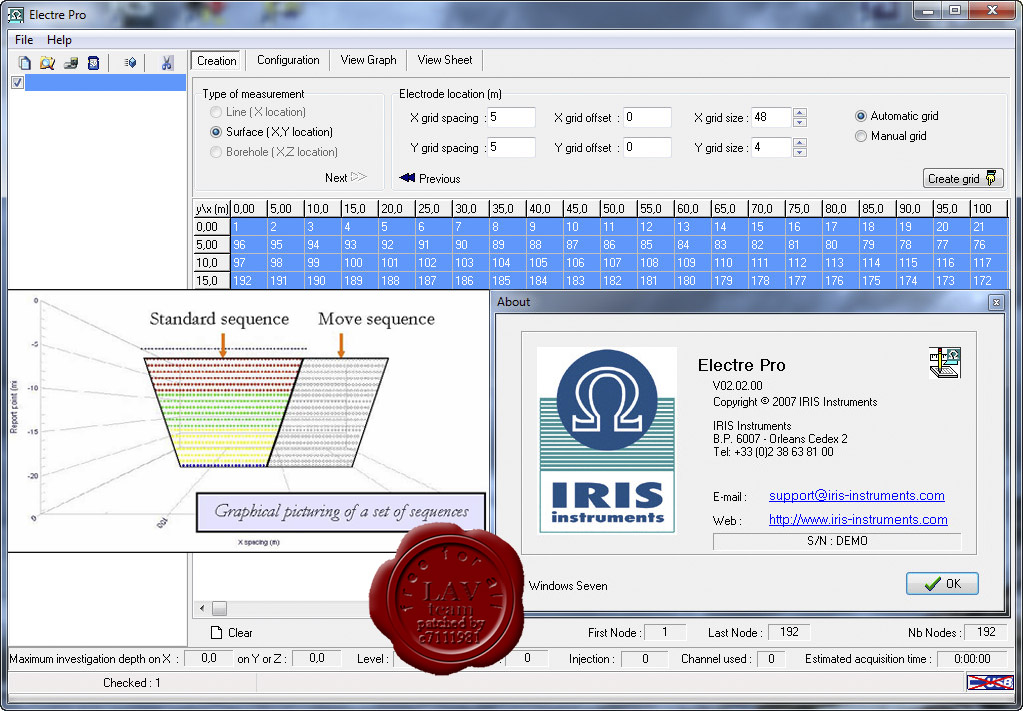Decrease Y grid size with down arrow
Screen dimensions: 1023x711
click(x=800, y=152)
